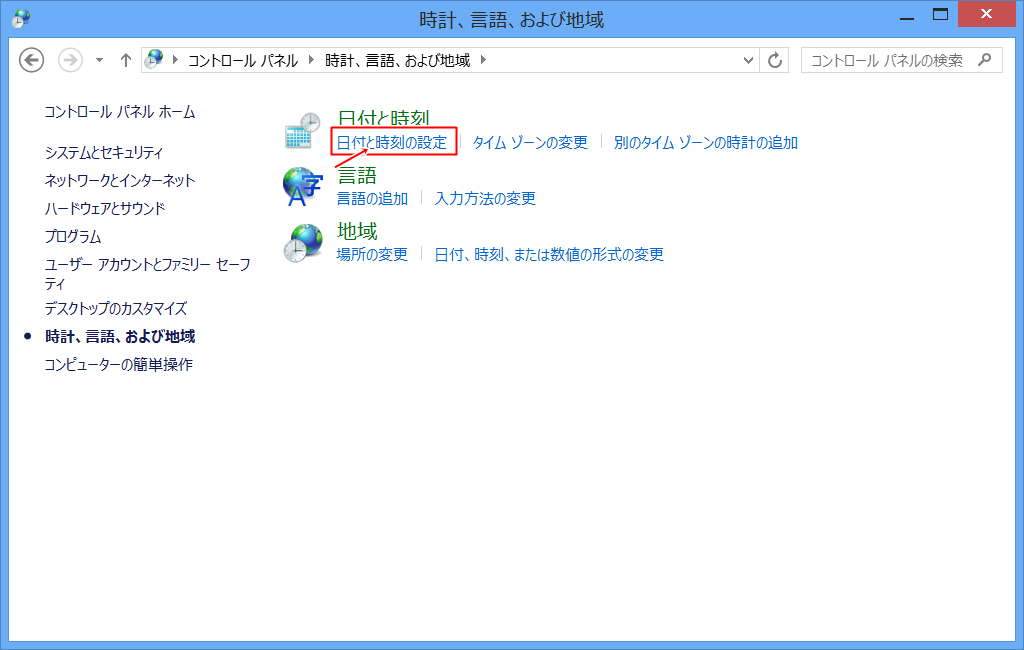Open 言語 heading
Screen dimensions: 1024x650
(357, 175)
